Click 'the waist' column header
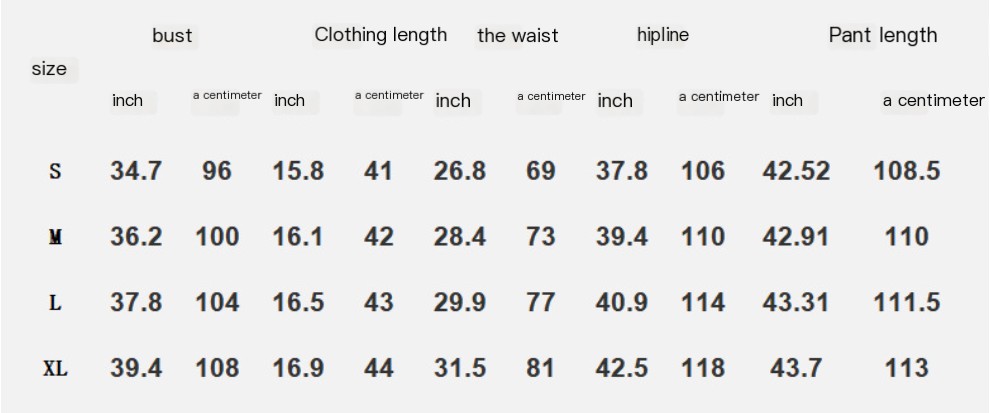 click(518, 35)
